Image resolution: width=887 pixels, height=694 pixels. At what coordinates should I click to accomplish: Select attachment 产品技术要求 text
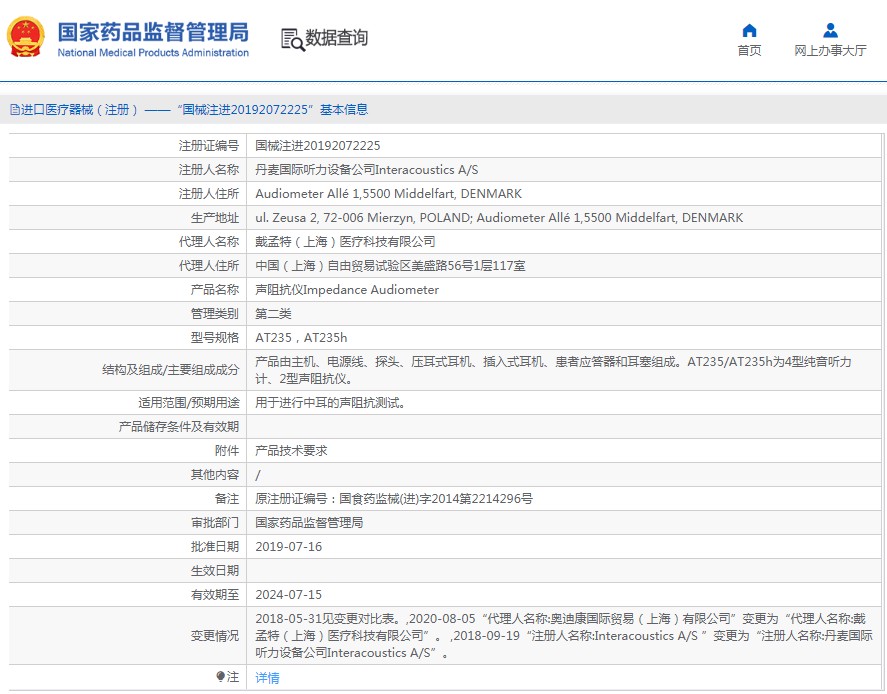click(x=291, y=451)
